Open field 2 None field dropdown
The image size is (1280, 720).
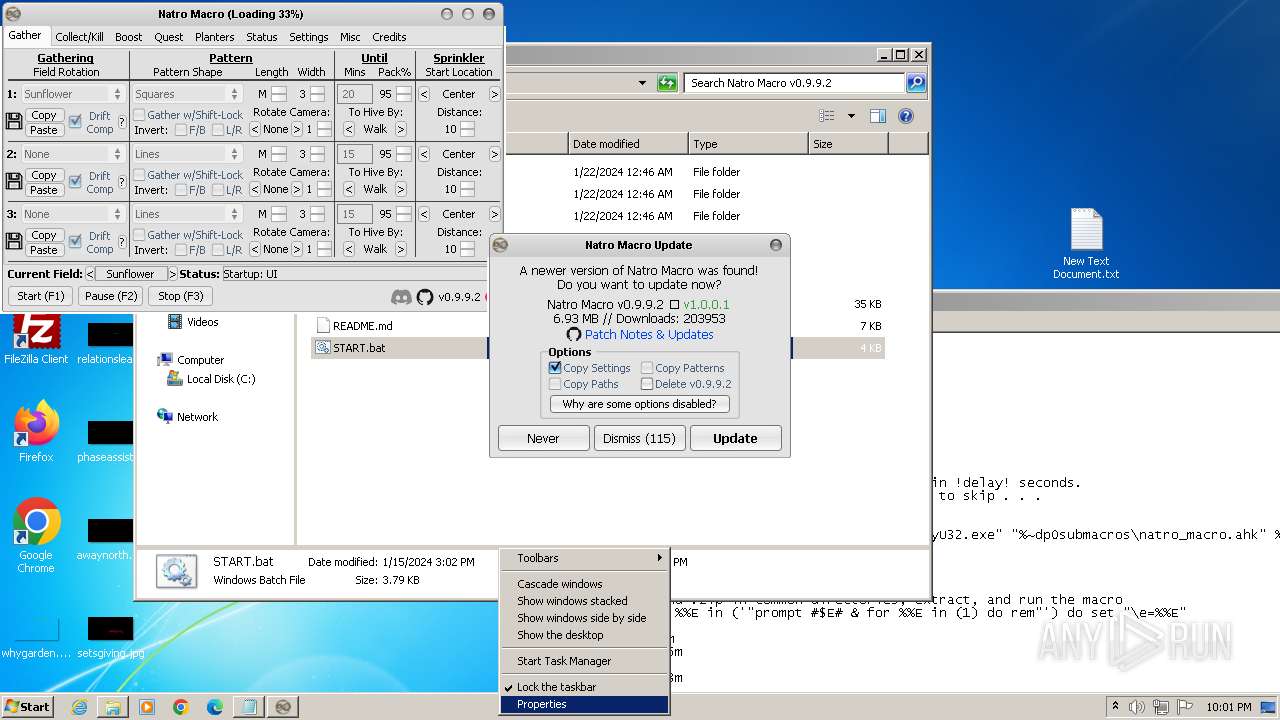[x=72, y=154]
